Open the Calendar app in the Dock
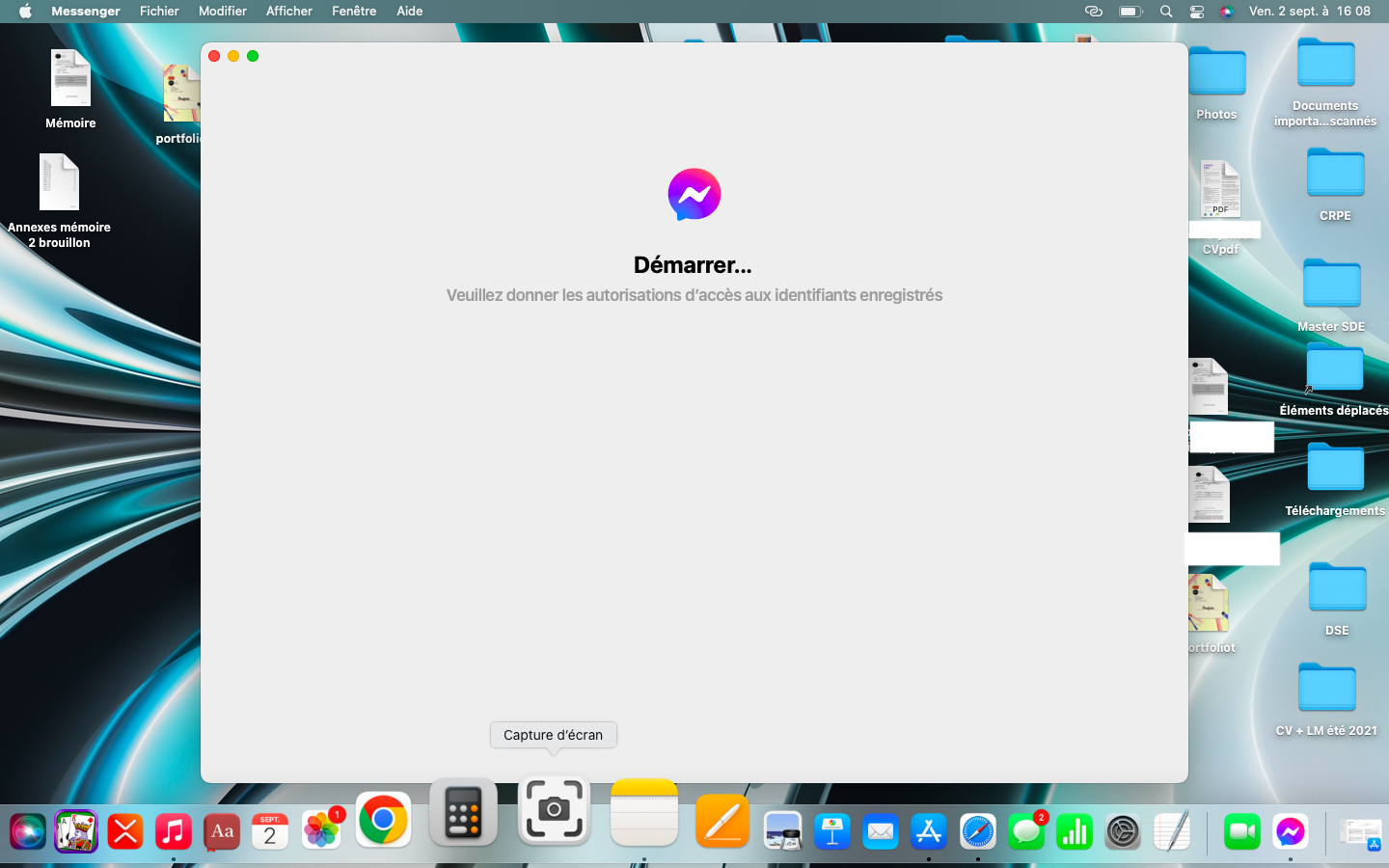Viewport: 1389px width, 868px height. (x=270, y=831)
